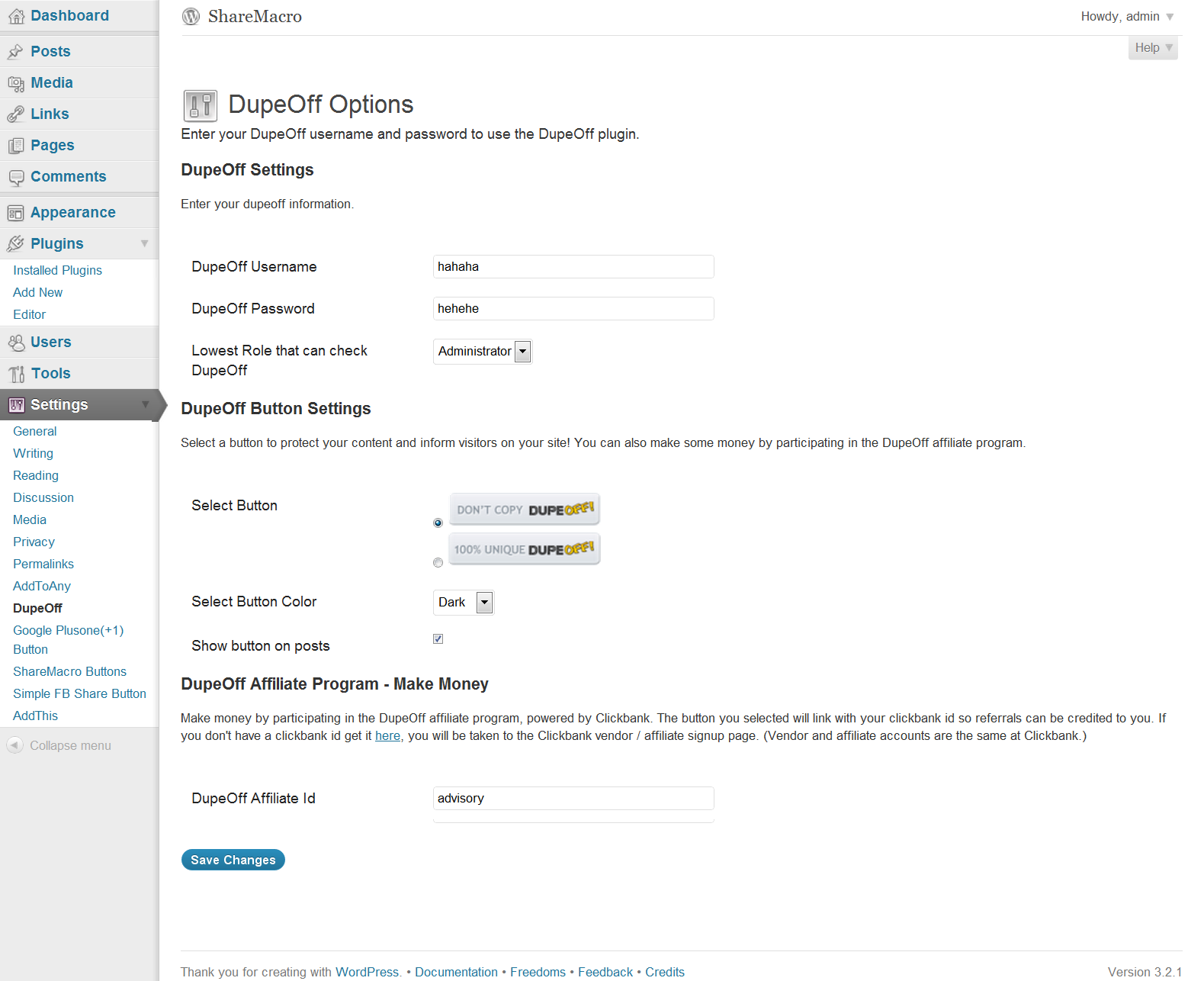This screenshot has height=981, width=1204.
Task: Open the Howdy admin user dropdown
Action: pos(1127,16)
